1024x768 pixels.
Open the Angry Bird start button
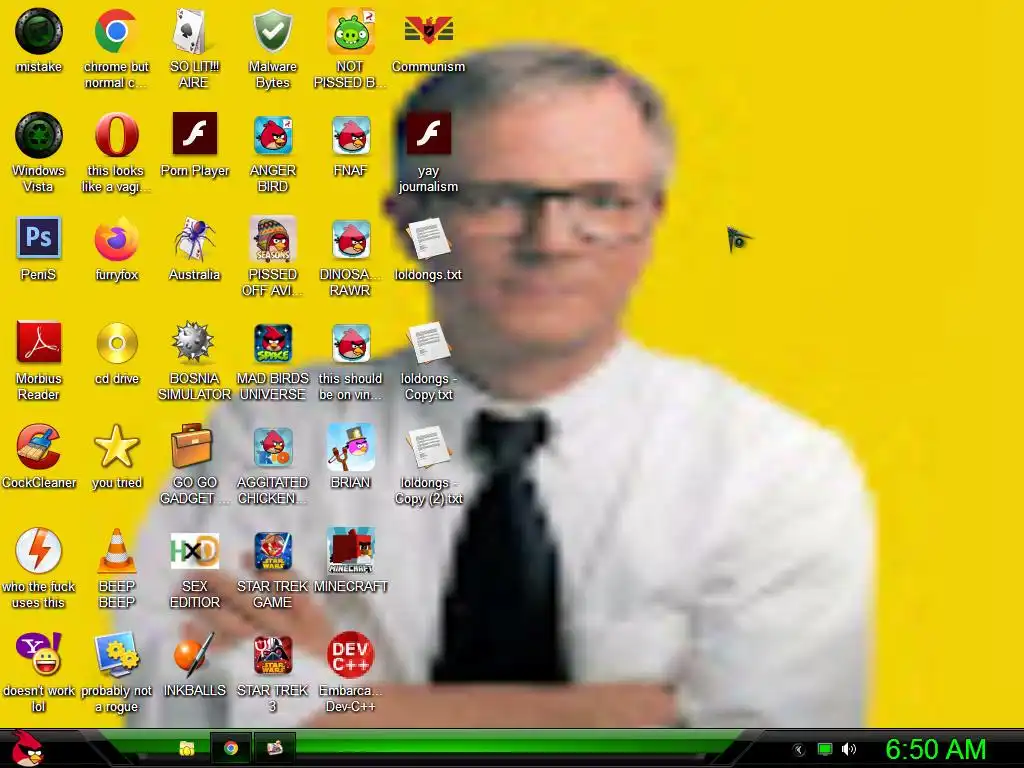point(27,748)
